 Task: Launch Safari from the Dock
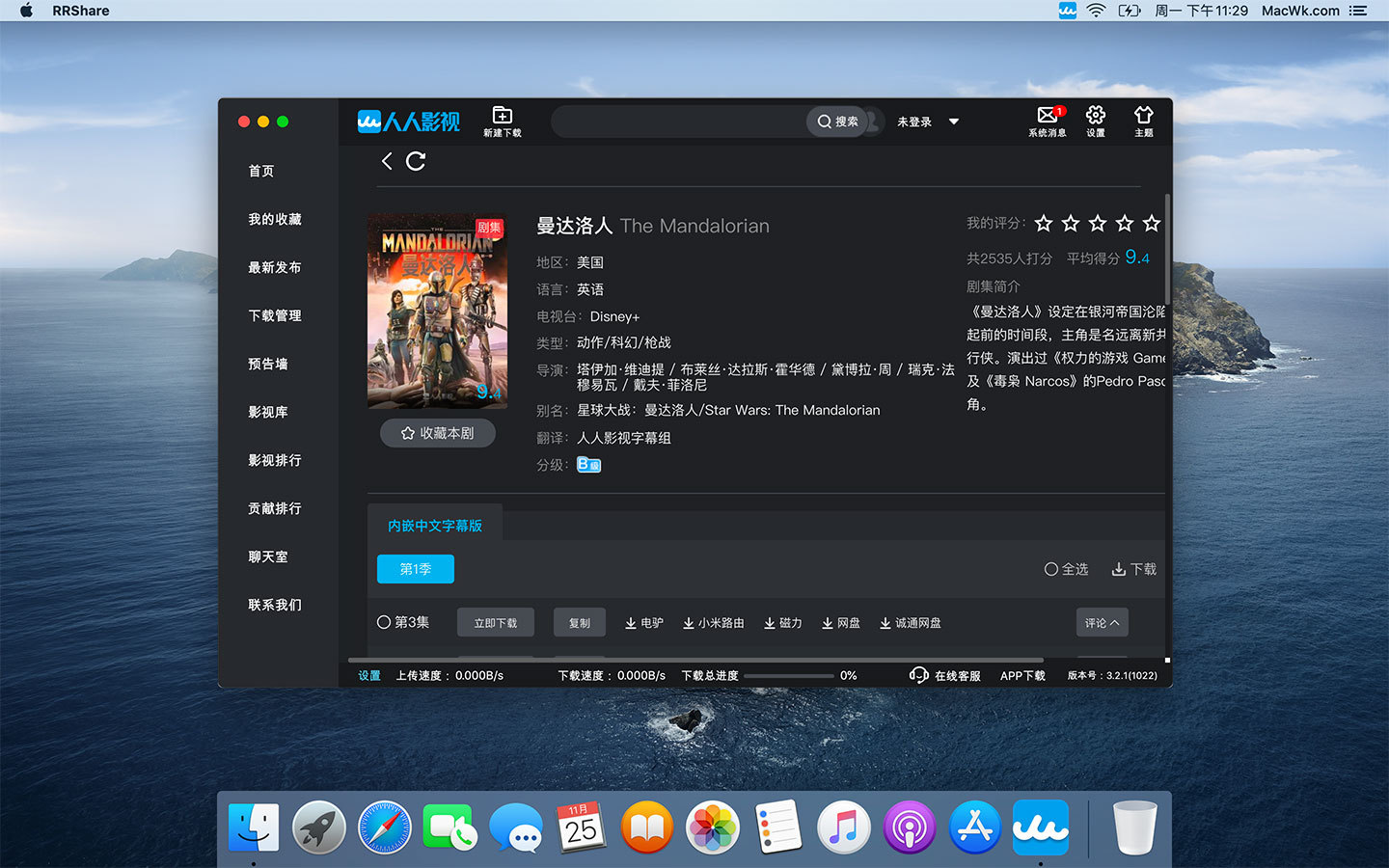coord(385,827)
